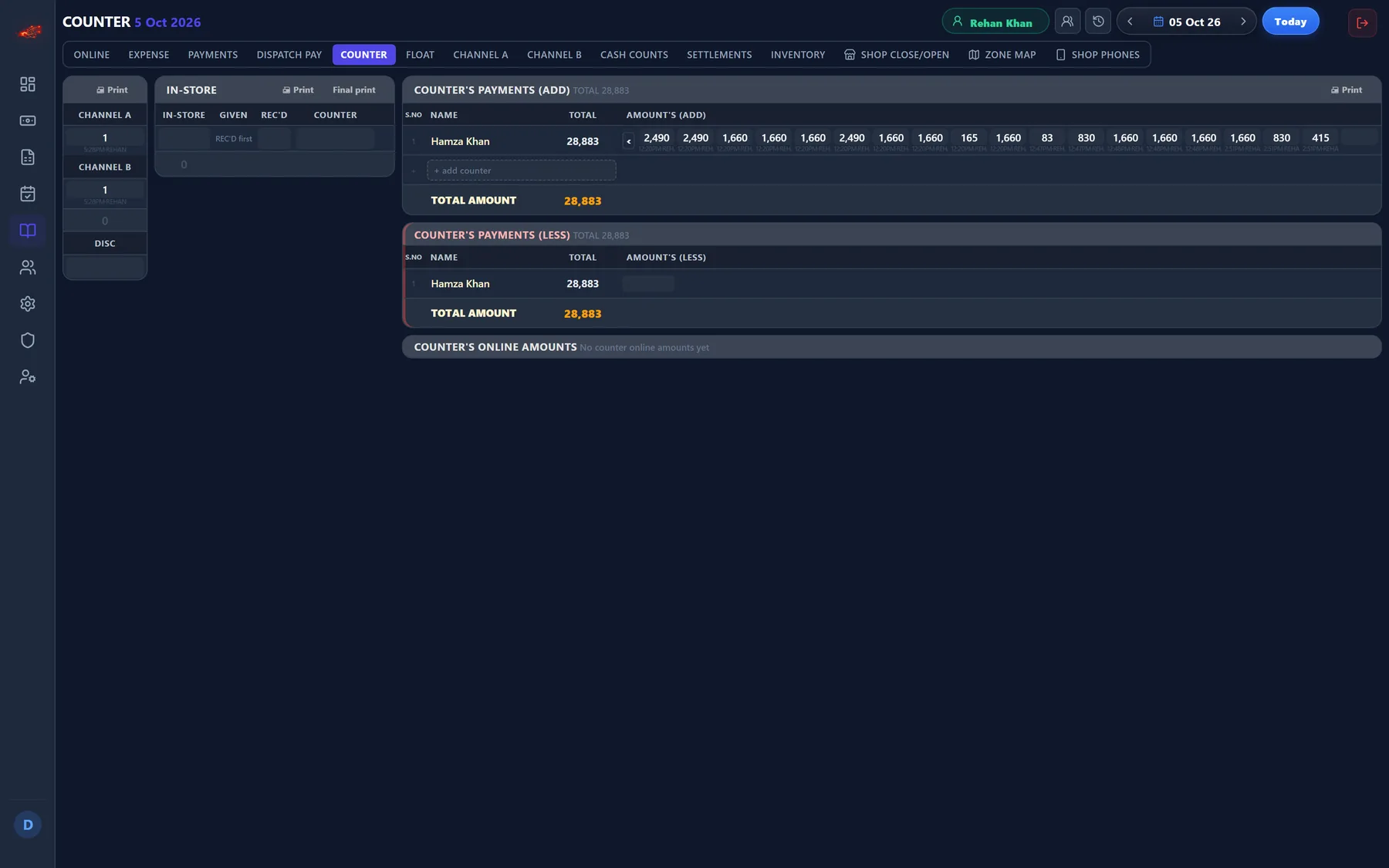The image size is (1389, 868).
Task: Go to previous date arrow
Action: point(1130,22)
